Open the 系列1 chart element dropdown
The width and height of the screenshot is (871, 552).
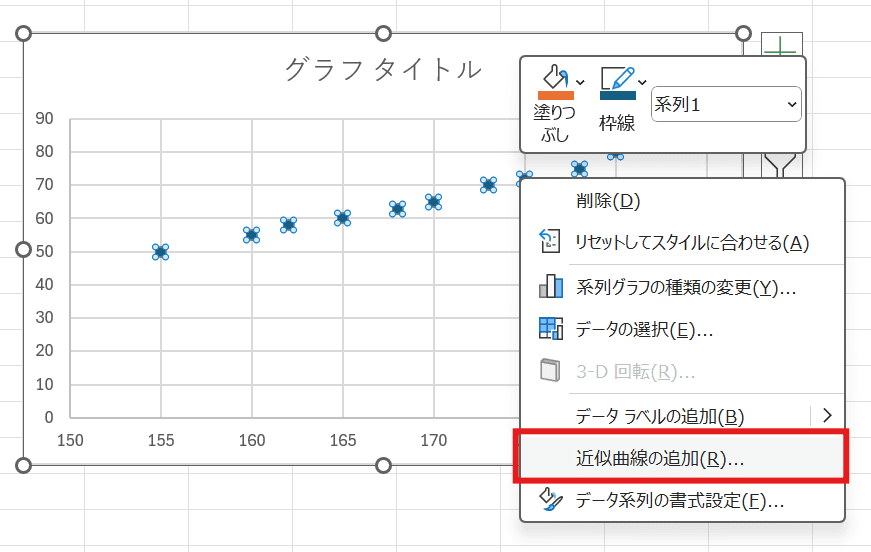[725, 104]
